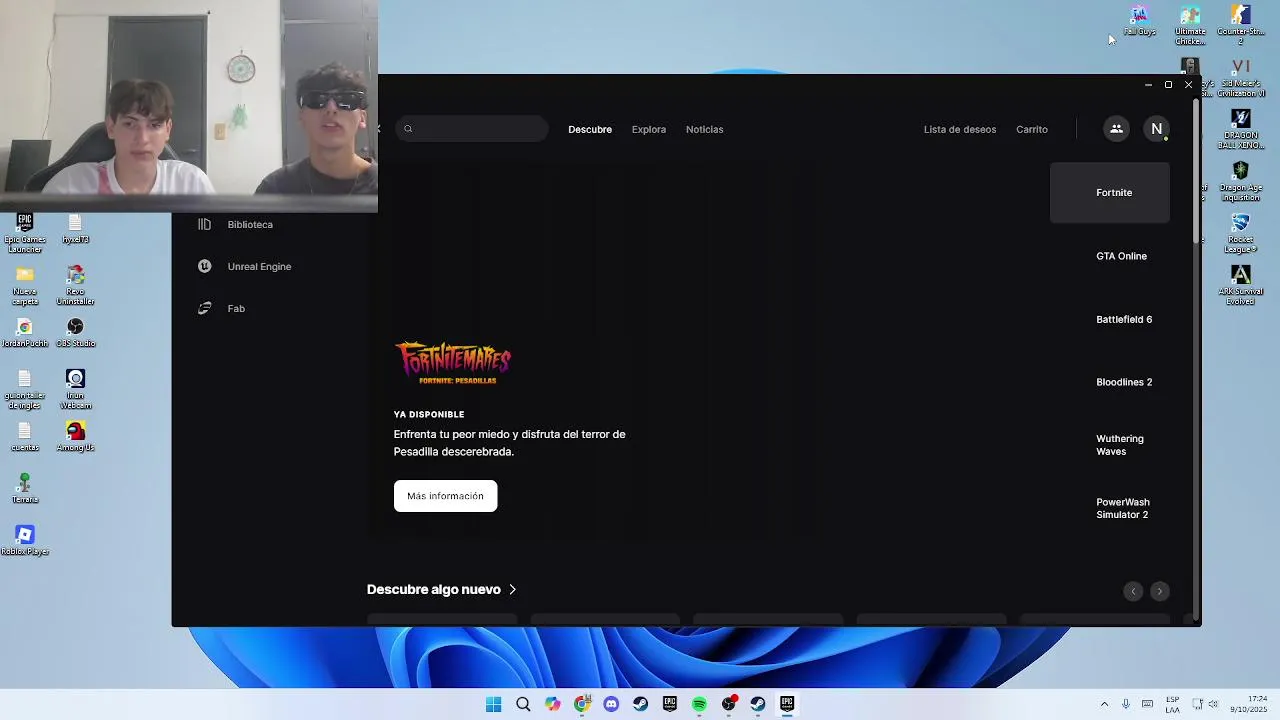The height and width of the screenshot is (720, 1280).
Task: Open Spotify from the taskbar
Action: pyautogui.click(x=699, y=704)
